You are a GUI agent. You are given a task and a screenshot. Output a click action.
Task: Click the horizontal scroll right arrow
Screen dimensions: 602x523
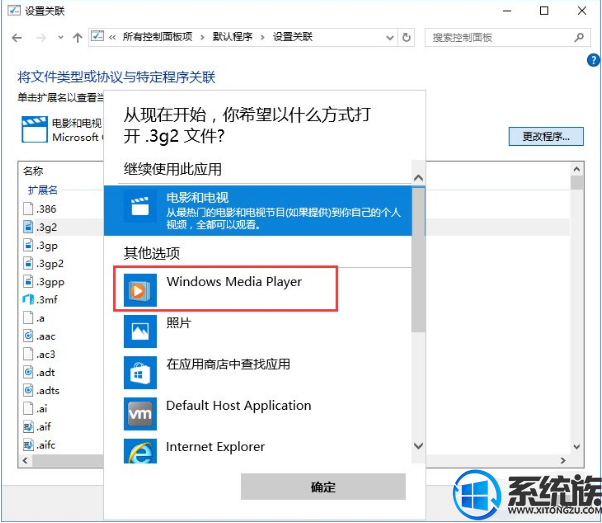click(563, 460)
